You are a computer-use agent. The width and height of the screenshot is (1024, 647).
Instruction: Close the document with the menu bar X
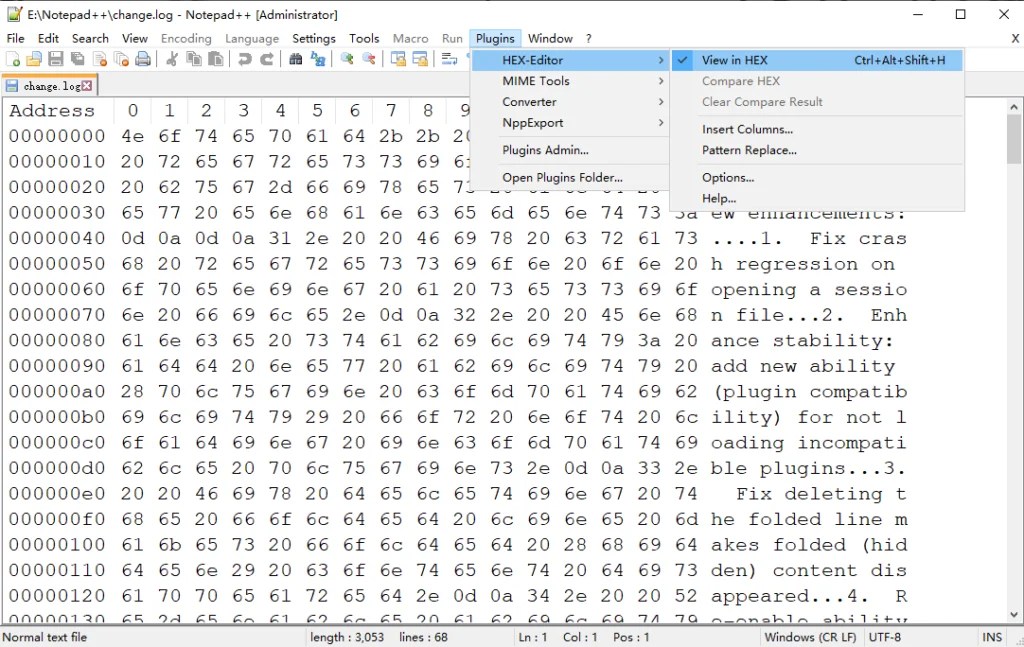[x=1015, y=39]
